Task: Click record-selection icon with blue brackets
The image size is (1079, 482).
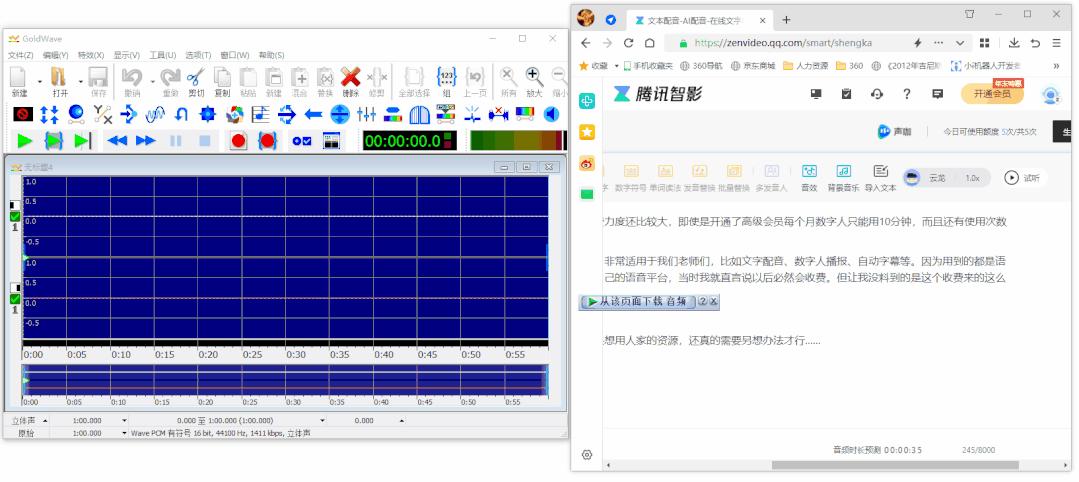Action: 267,141
